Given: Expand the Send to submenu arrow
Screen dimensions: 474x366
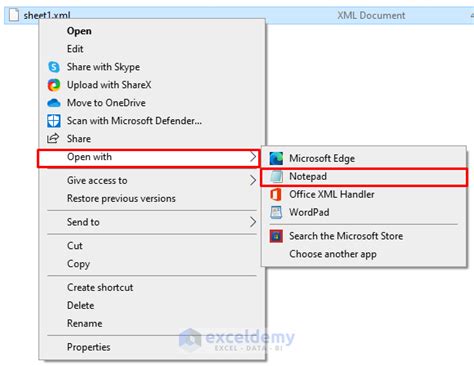Looking at the screenshot, I should pyautogui.click(x=253, y=222).
